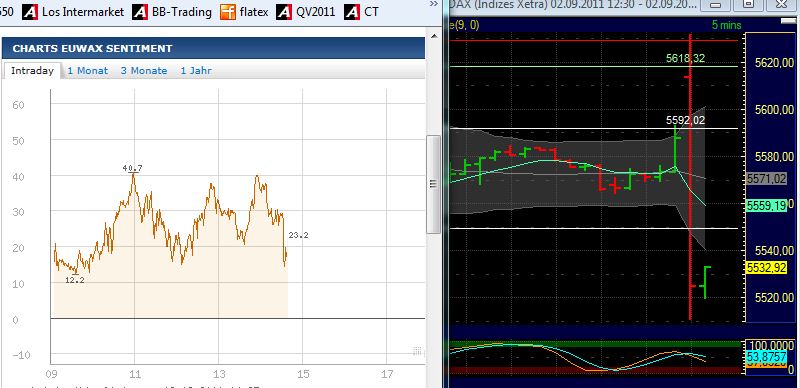Screen dimensions: 800x388
Task: Click the Charts Euwax Sentiment header
Action: [213, 48]
